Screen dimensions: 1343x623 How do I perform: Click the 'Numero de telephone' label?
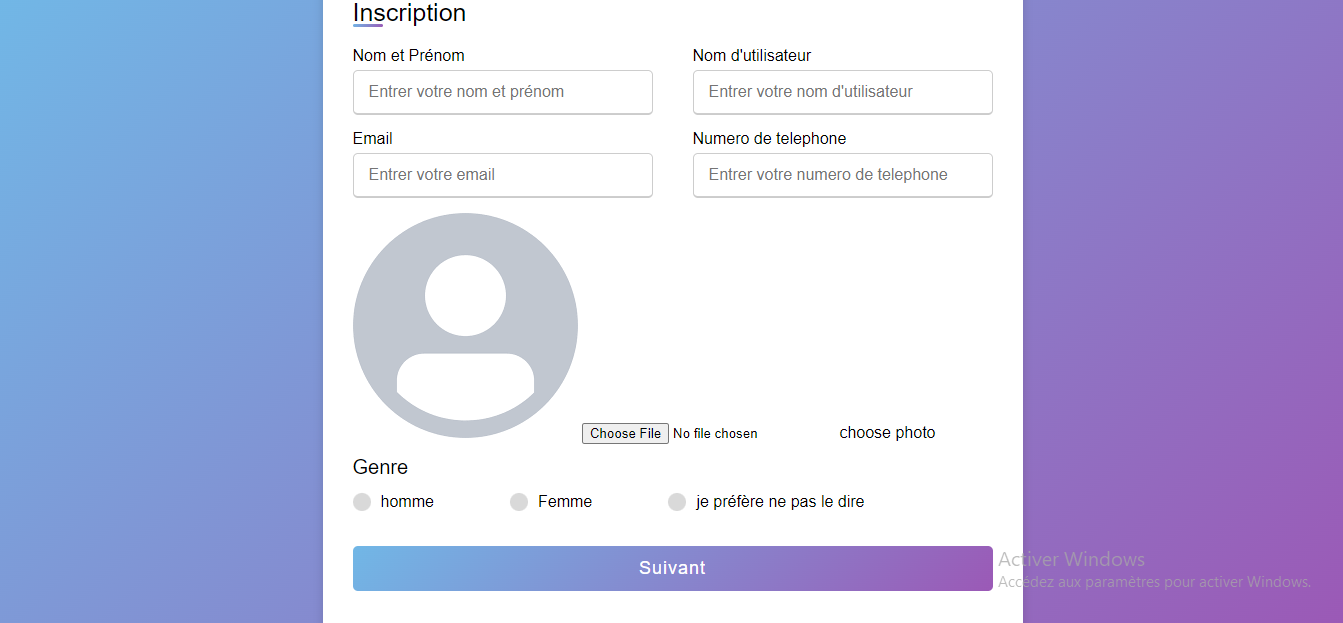click(769, 138)
